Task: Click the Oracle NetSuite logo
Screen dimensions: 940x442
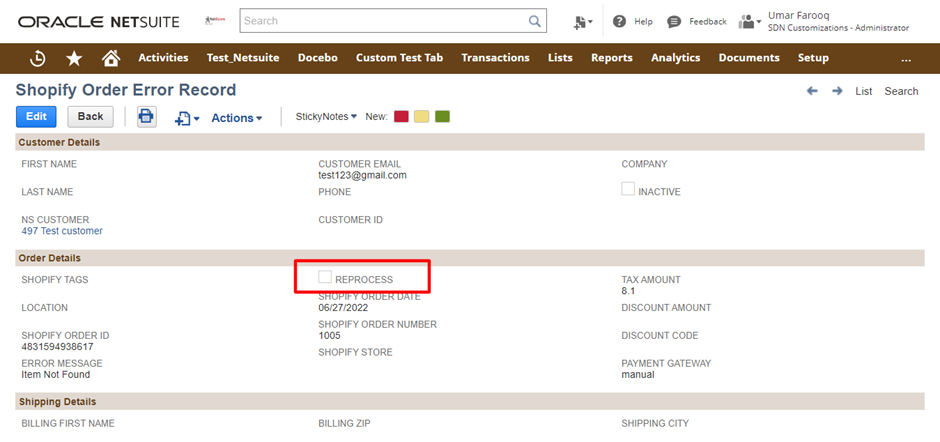Action: [x=99, y=22]
